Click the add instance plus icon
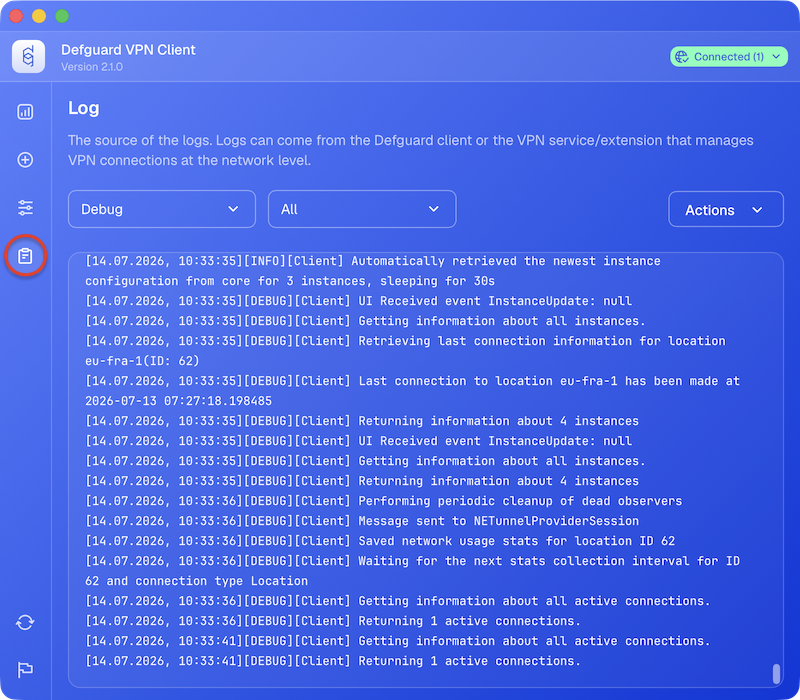 pyautogui.click(x=25, y=160)
